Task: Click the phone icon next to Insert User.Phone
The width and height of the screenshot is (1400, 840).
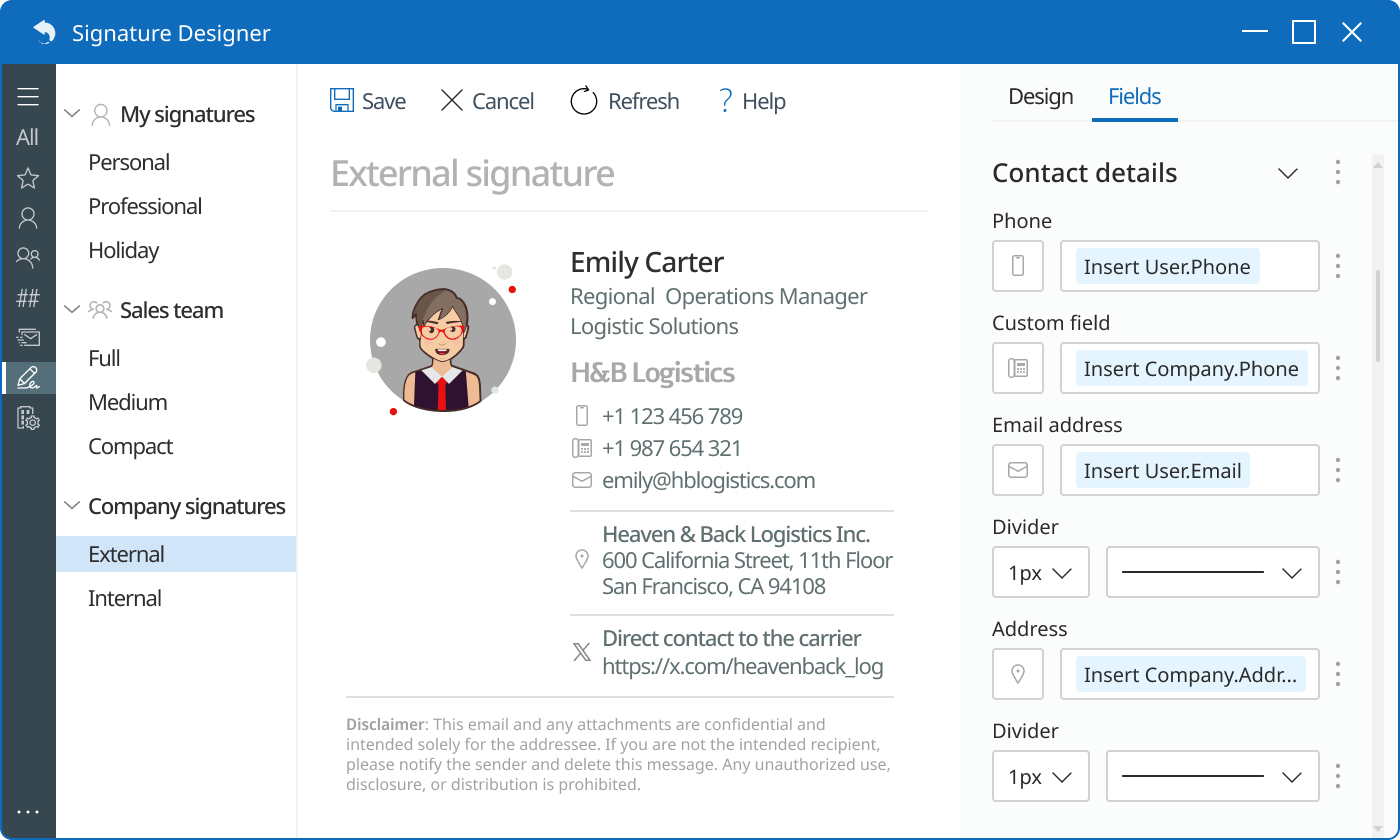Action: coord(1017,266)
